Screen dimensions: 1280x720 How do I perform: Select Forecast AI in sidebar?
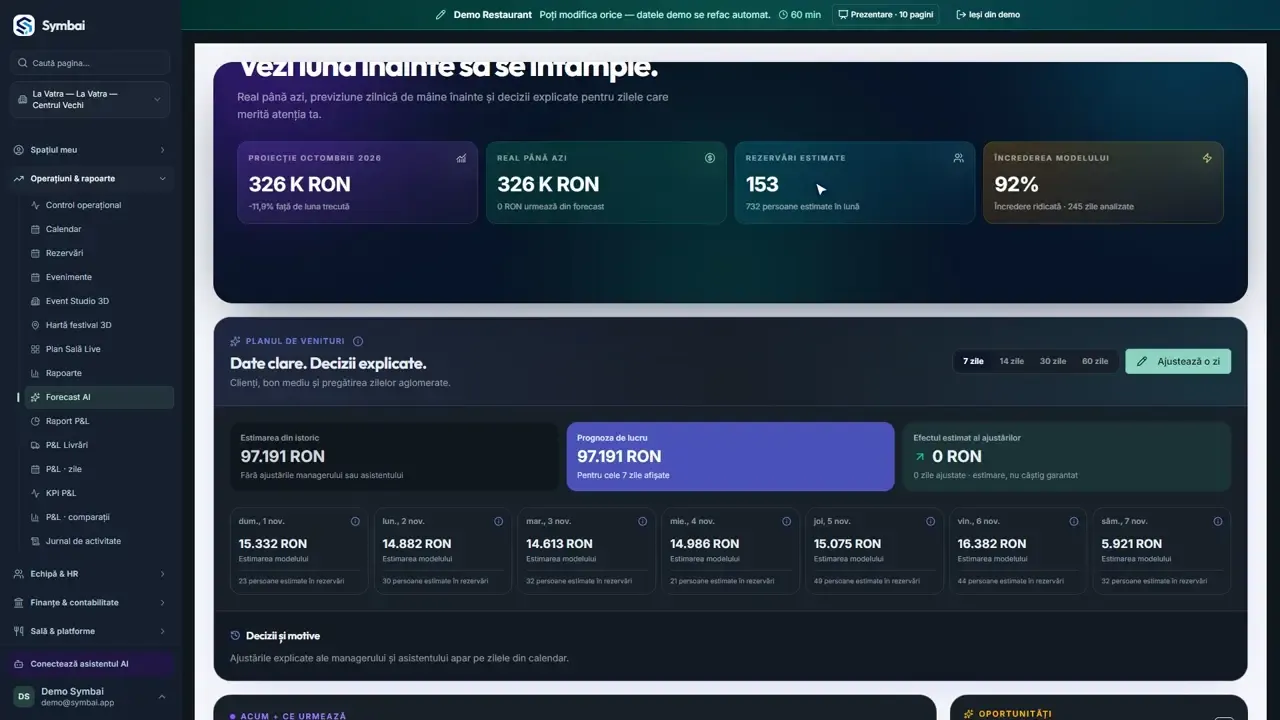coord(99,397)
